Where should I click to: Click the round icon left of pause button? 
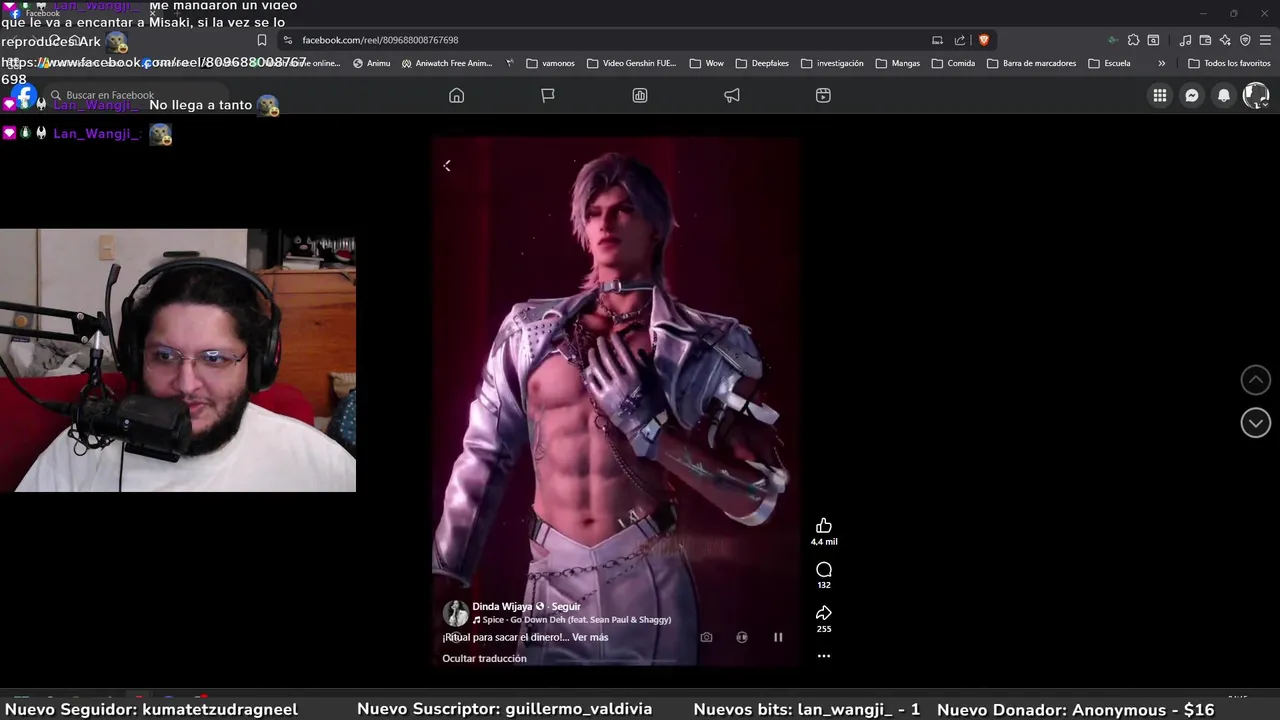click(x=742, y=637)
